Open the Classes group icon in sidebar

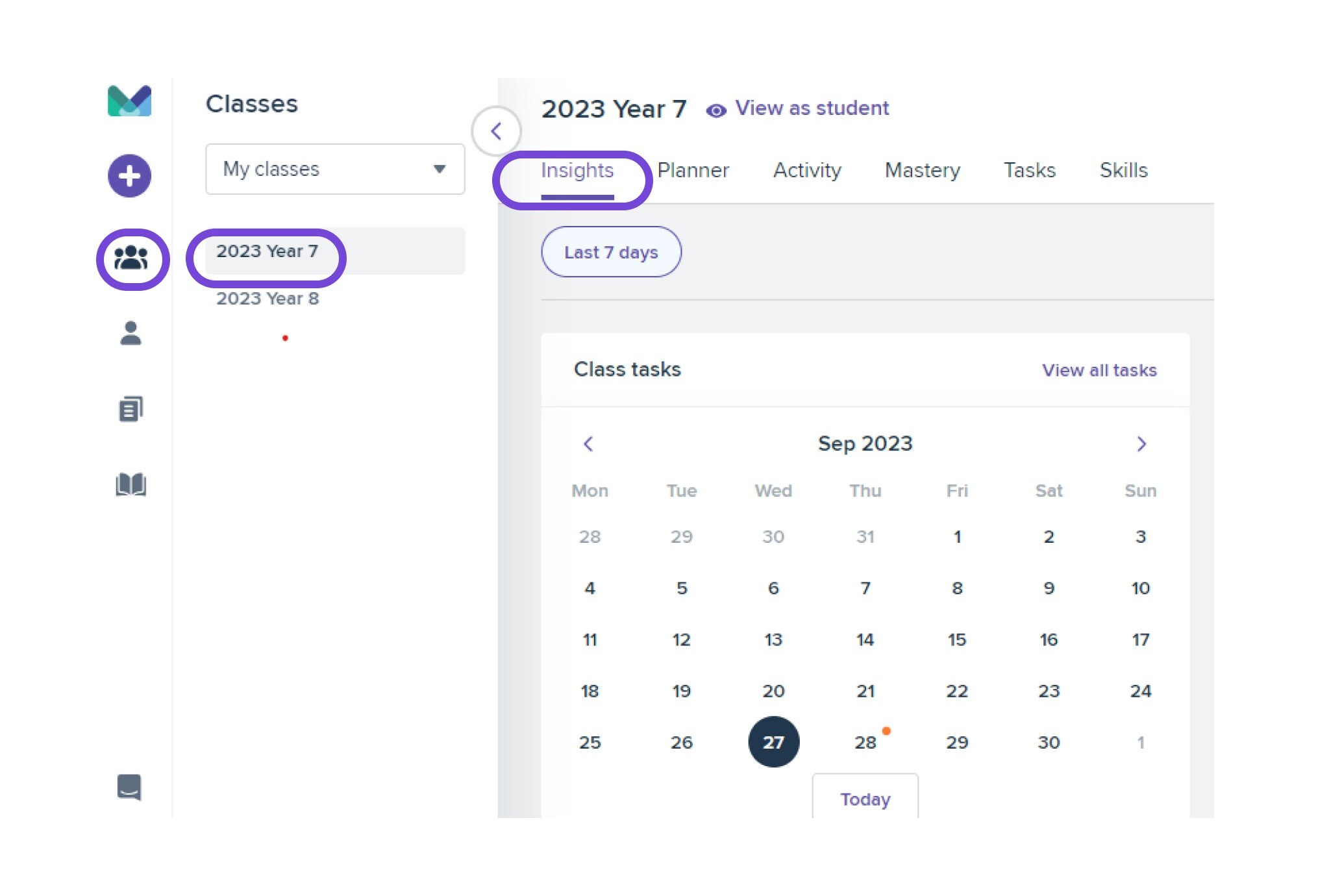[131, 258]
